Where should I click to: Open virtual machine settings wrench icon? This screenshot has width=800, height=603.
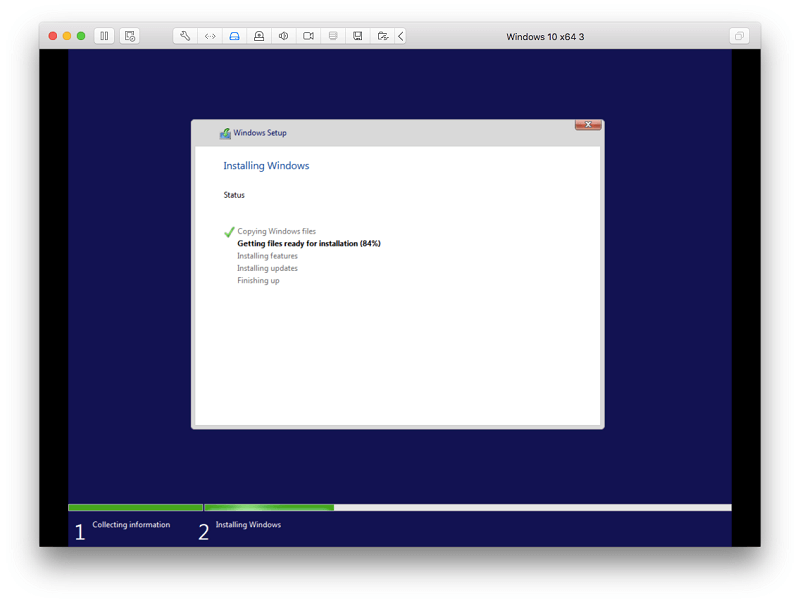[x=185, y=36]
